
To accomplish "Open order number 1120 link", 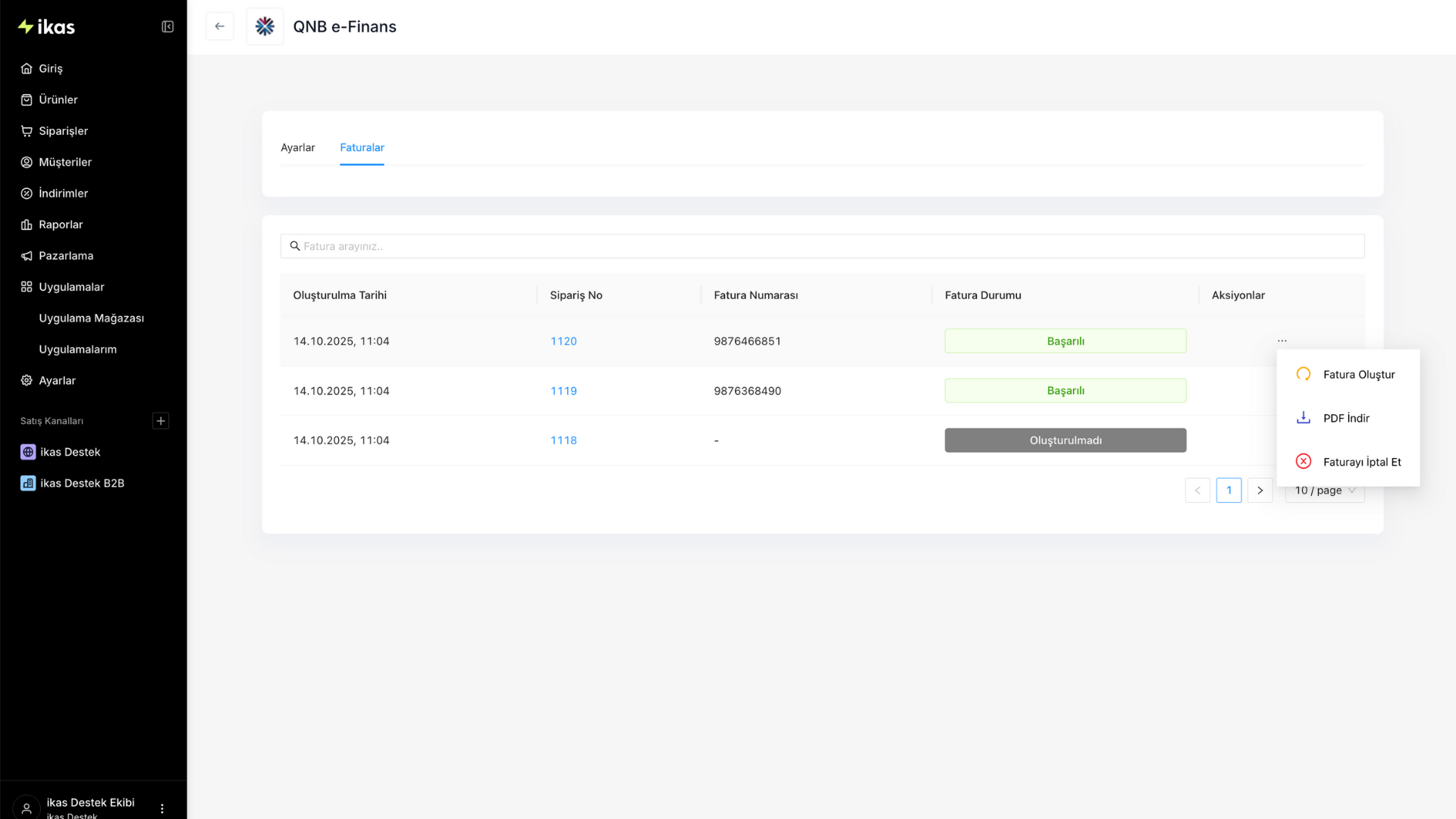I will tap(563, 341).
